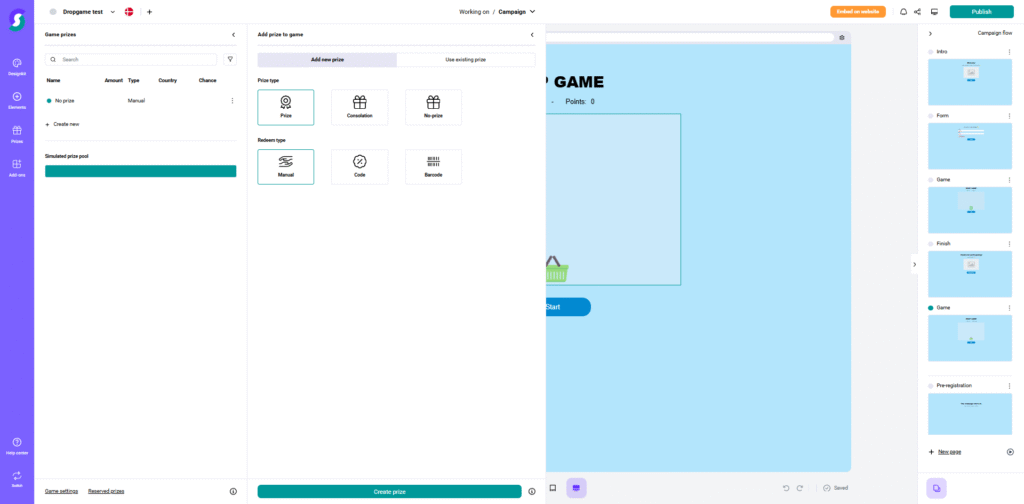Click the Publish button
This screenshot has width=1024, height=504.
982,12
